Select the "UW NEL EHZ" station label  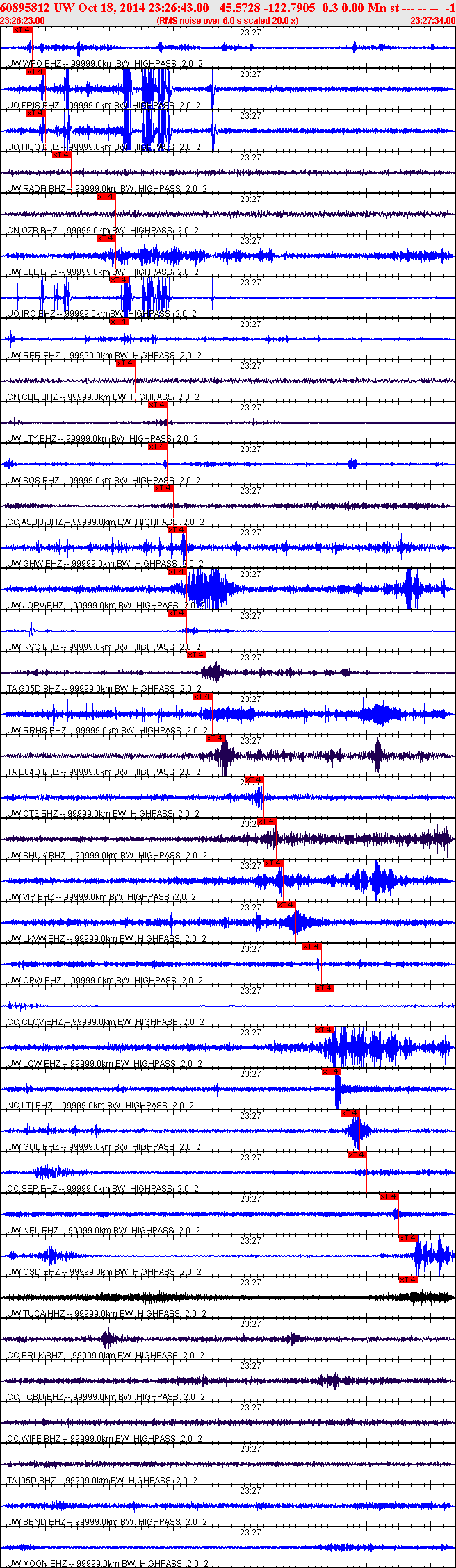point(33,1231)
